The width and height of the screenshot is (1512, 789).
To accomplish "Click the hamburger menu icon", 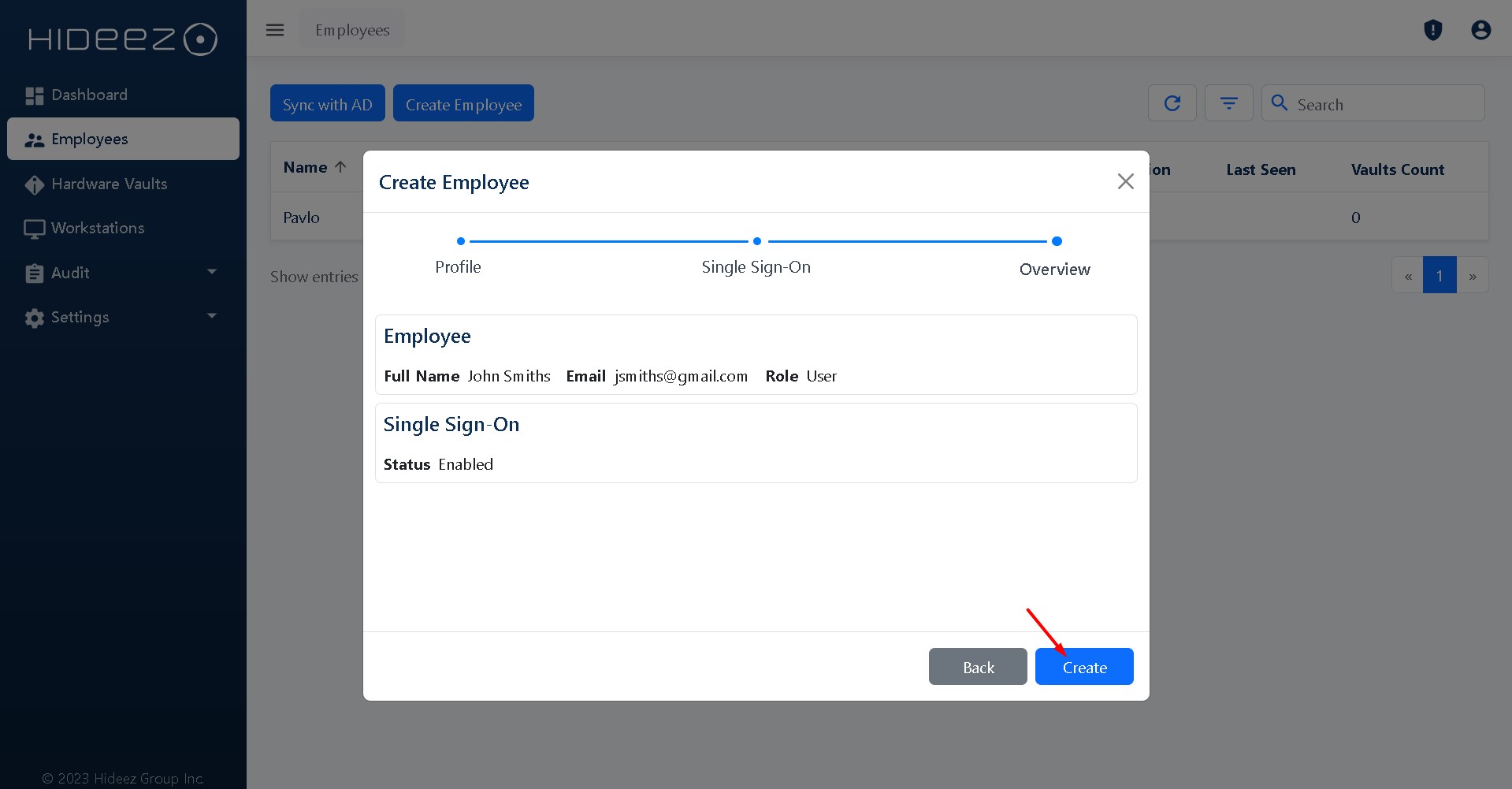I will pos(274,30).
